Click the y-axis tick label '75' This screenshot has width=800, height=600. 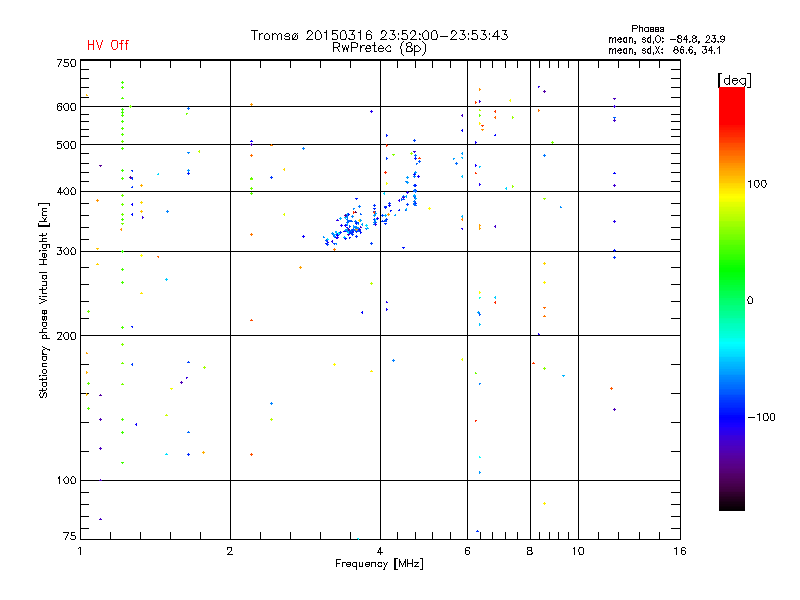point(70,536)
